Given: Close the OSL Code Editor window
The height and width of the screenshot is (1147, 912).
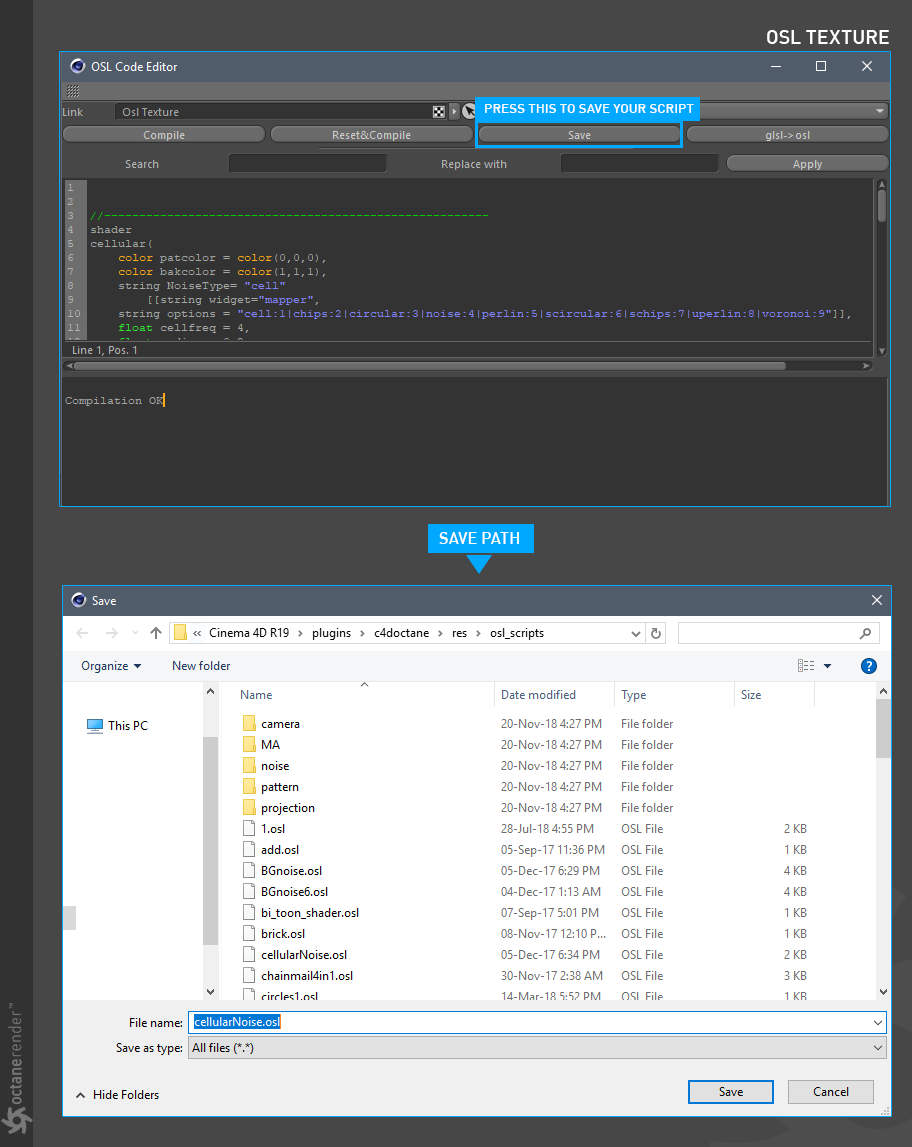Looking at the screenshot, I should click(867, 66).
